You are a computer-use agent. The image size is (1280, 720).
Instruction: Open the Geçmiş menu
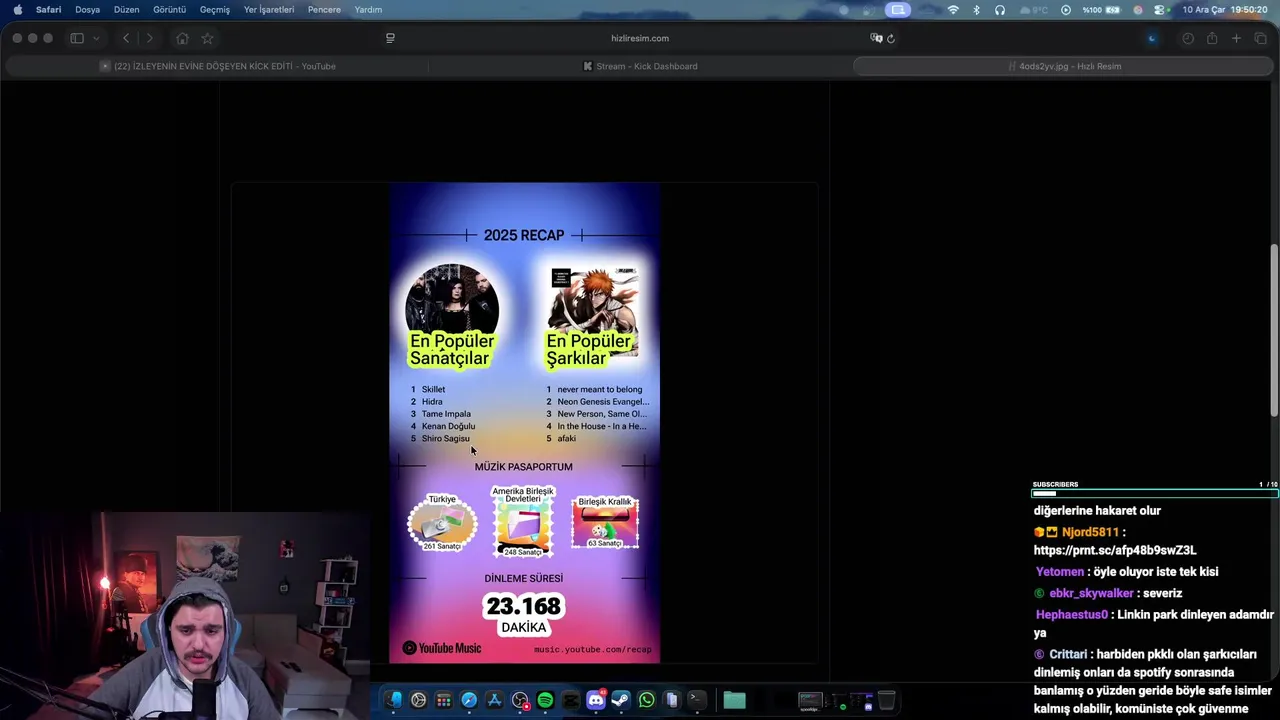click(214, 10)
